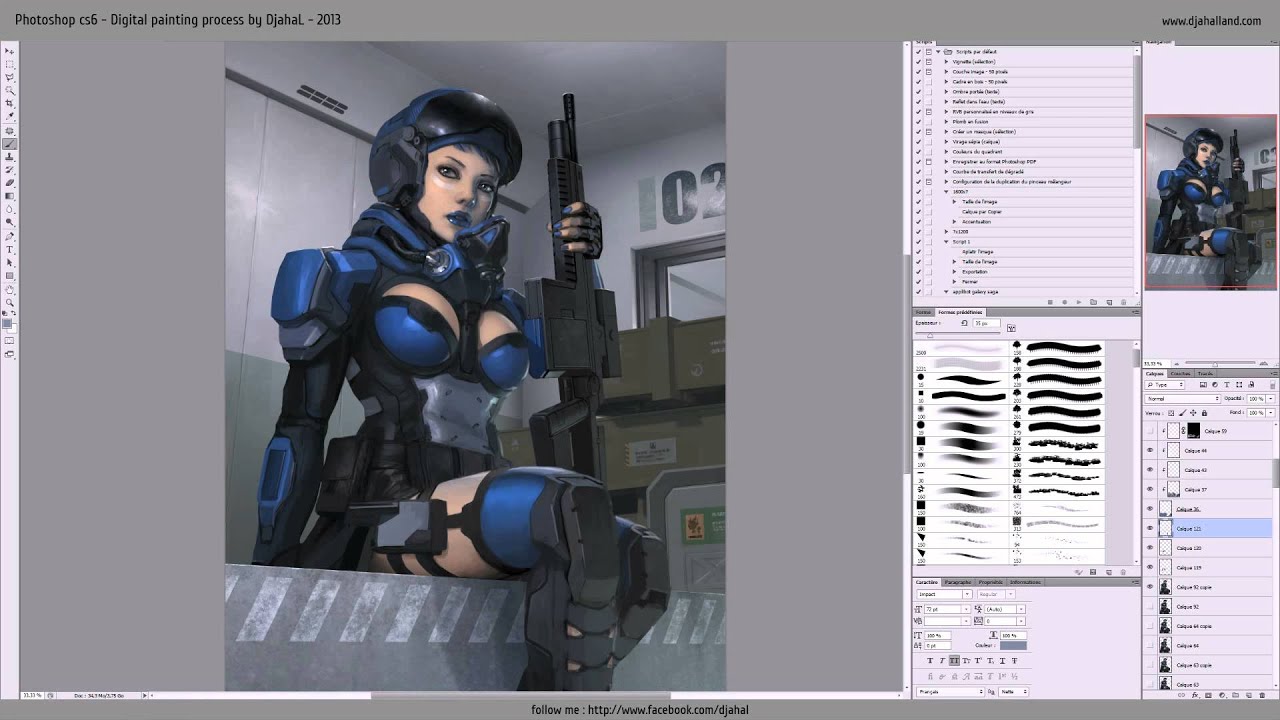The image size is (1280, 720).
Task: Toggle dialog box for Enregistrer au format Photoshop PDF
Action: [929, 162]
